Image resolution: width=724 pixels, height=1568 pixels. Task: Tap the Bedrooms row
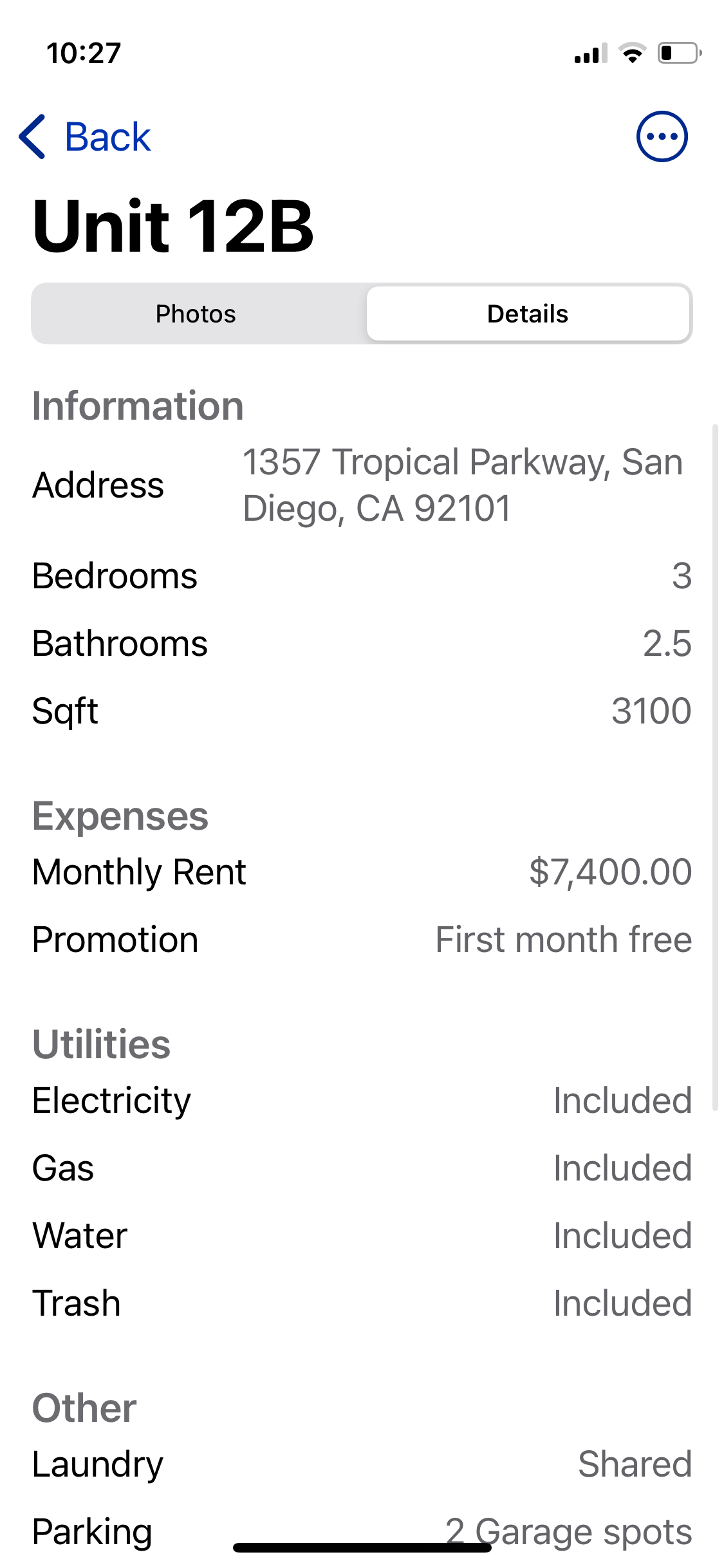pos(362,576)
